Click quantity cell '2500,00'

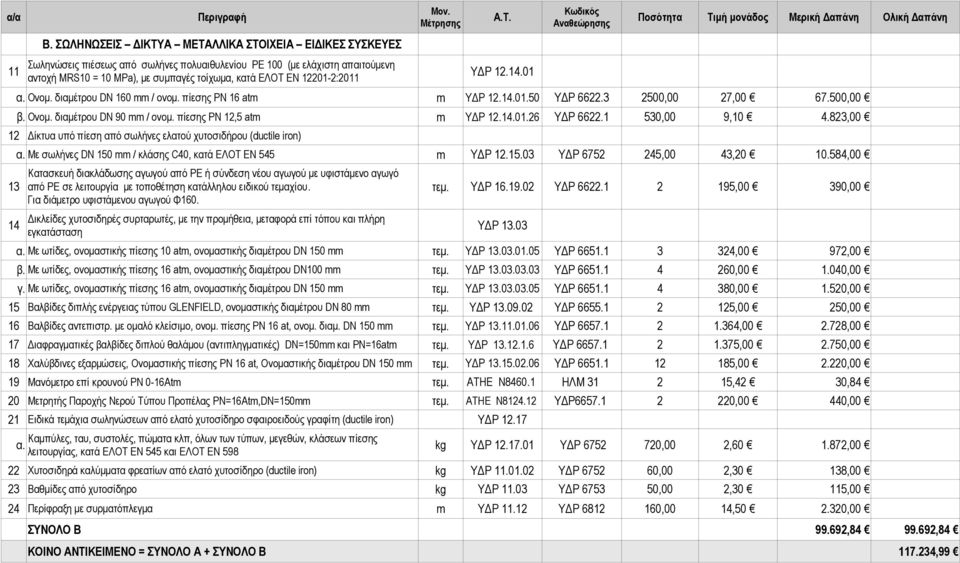[659, 97]
